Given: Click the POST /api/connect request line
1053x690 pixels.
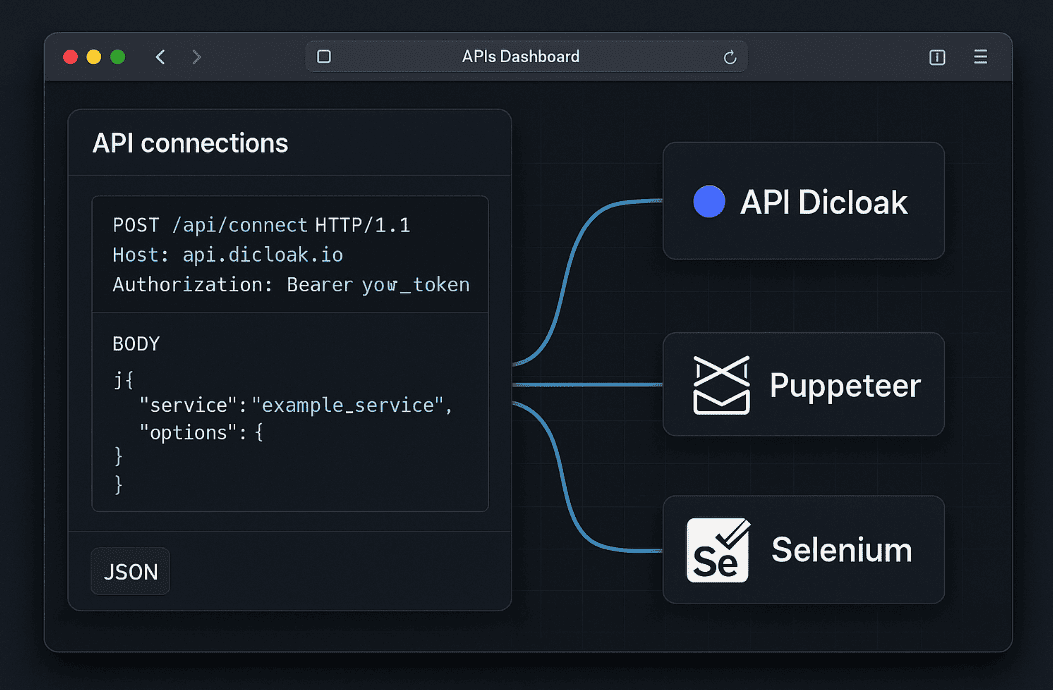Looking at the screenshot, I should click(261, 225).
